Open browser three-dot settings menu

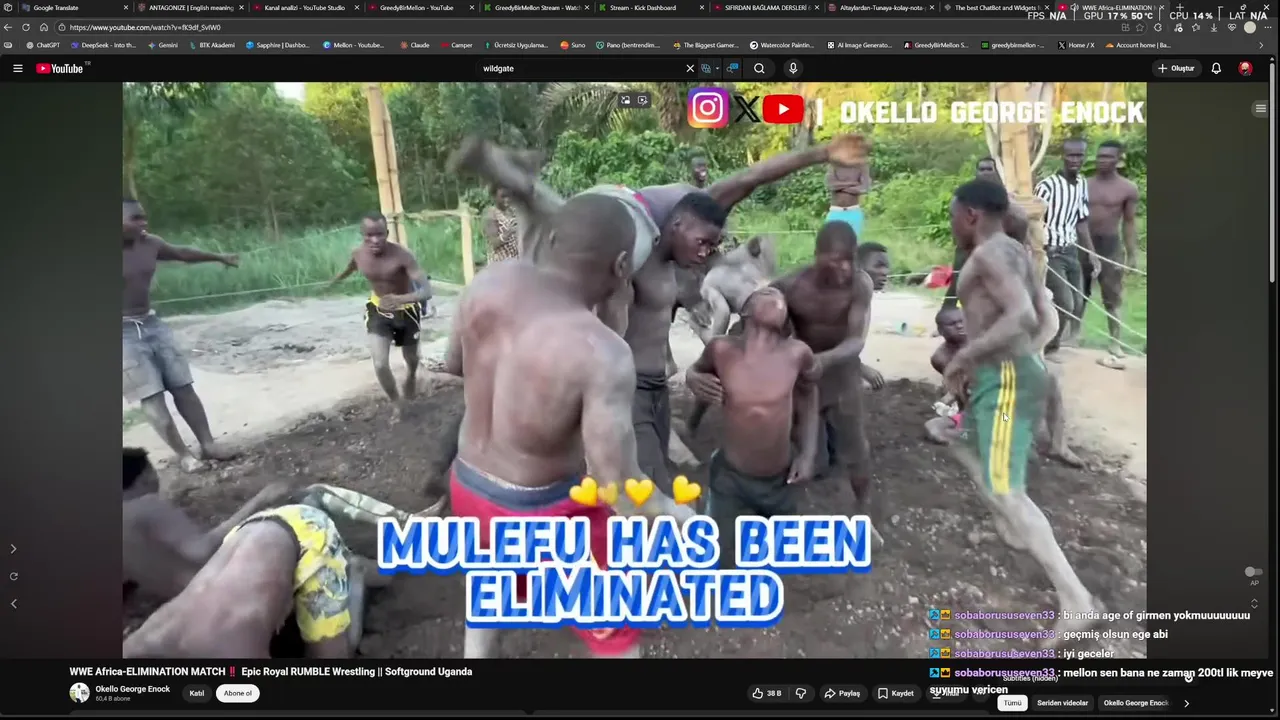(x=1269, y=27)
